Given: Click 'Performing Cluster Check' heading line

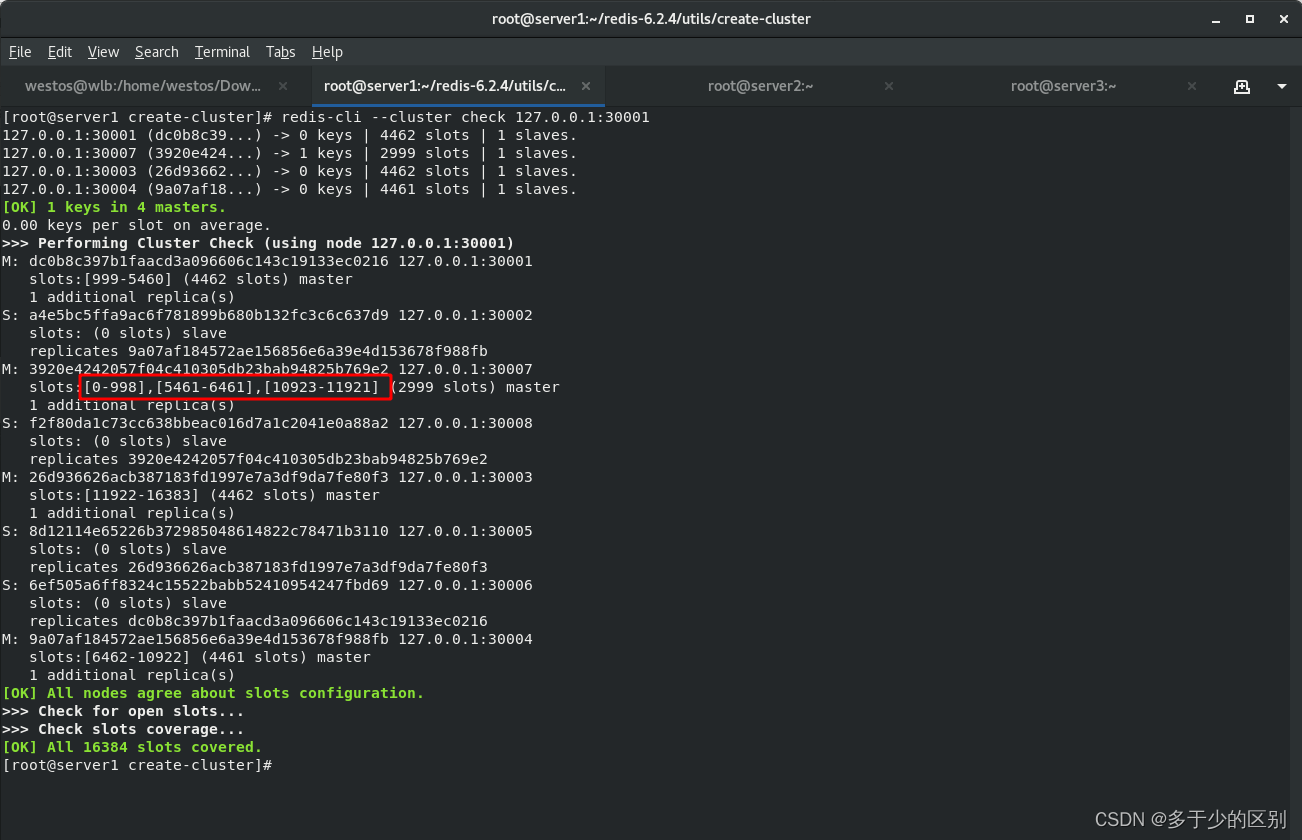Looking at the screenshot, I should point(258,243).
